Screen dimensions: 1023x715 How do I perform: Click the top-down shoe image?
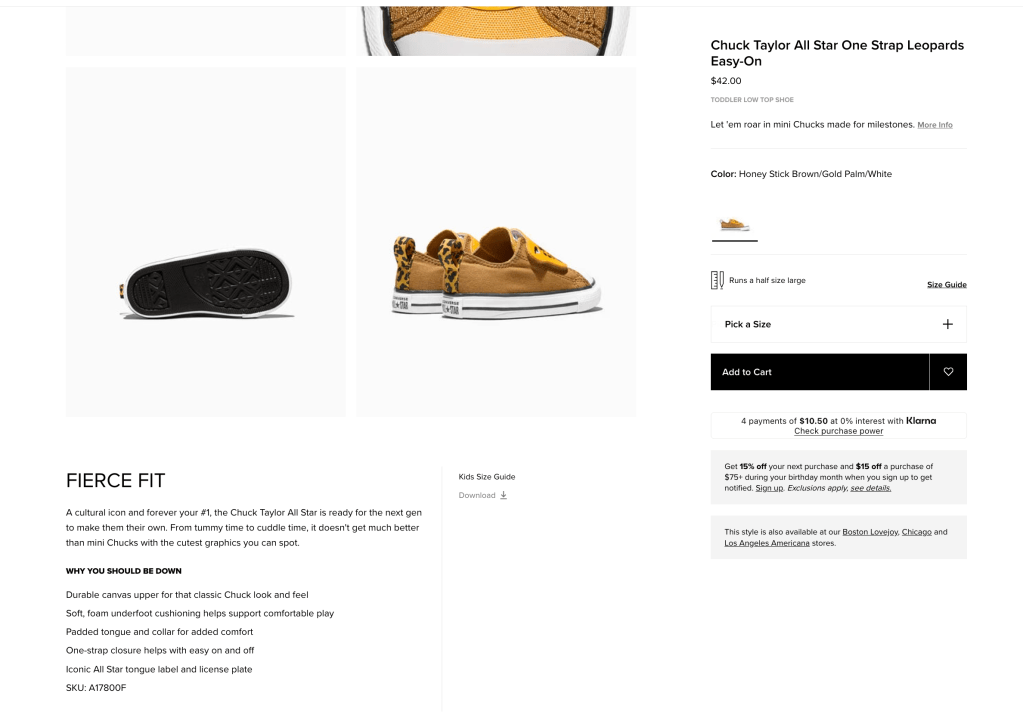tap(496, 30)
